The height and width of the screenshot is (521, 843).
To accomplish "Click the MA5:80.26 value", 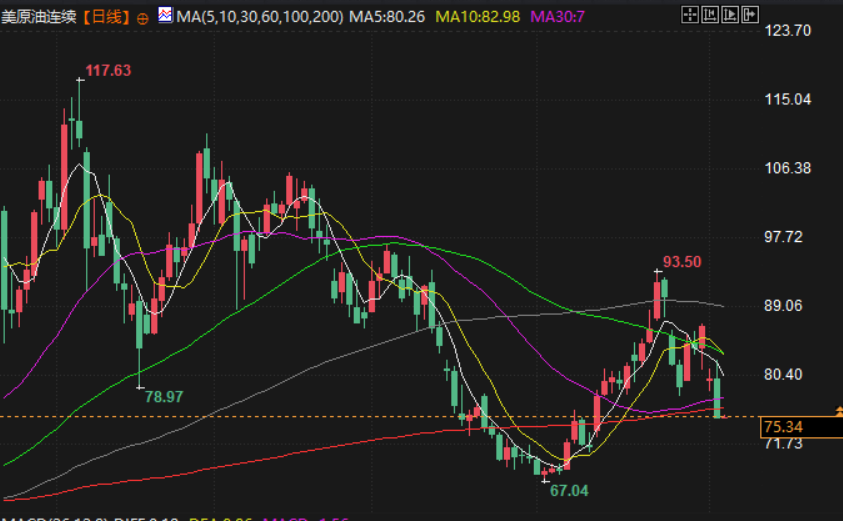I will [x=387, y=17].
